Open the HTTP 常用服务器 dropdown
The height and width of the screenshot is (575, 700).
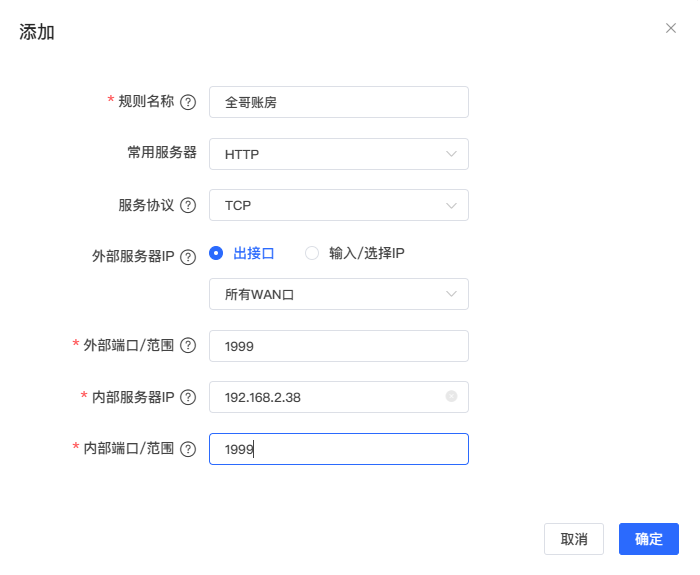[338, 154]
